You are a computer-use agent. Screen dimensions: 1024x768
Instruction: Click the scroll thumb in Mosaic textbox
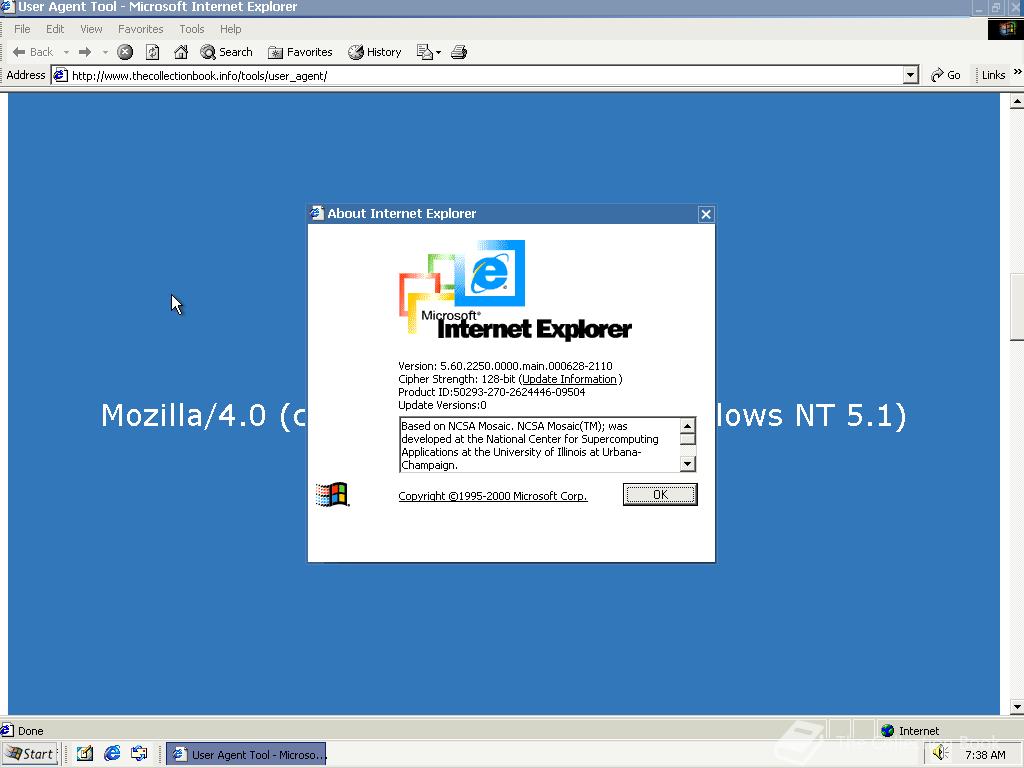pyautogui.click(x=687, y=440)
